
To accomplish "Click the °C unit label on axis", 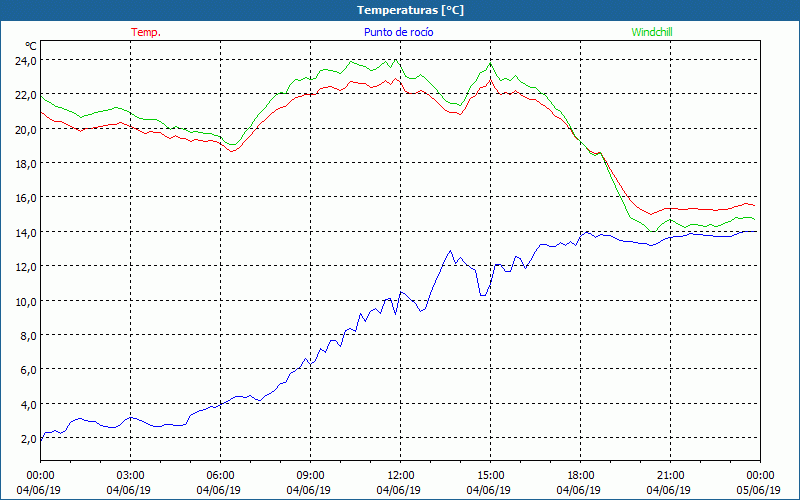I will (31, 46).
